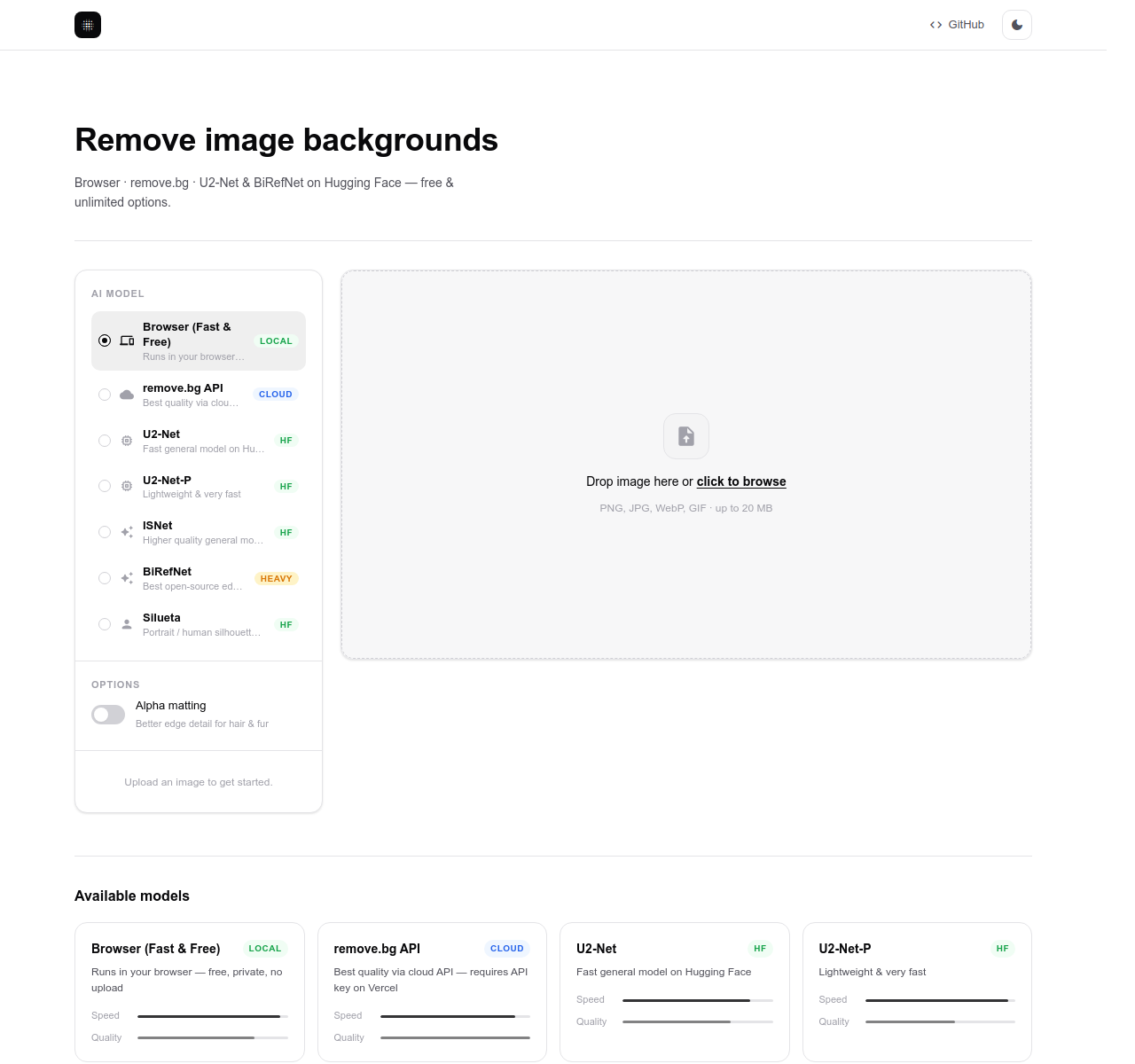Choose the U2-Net-P model radio button

tap(105, 486)
